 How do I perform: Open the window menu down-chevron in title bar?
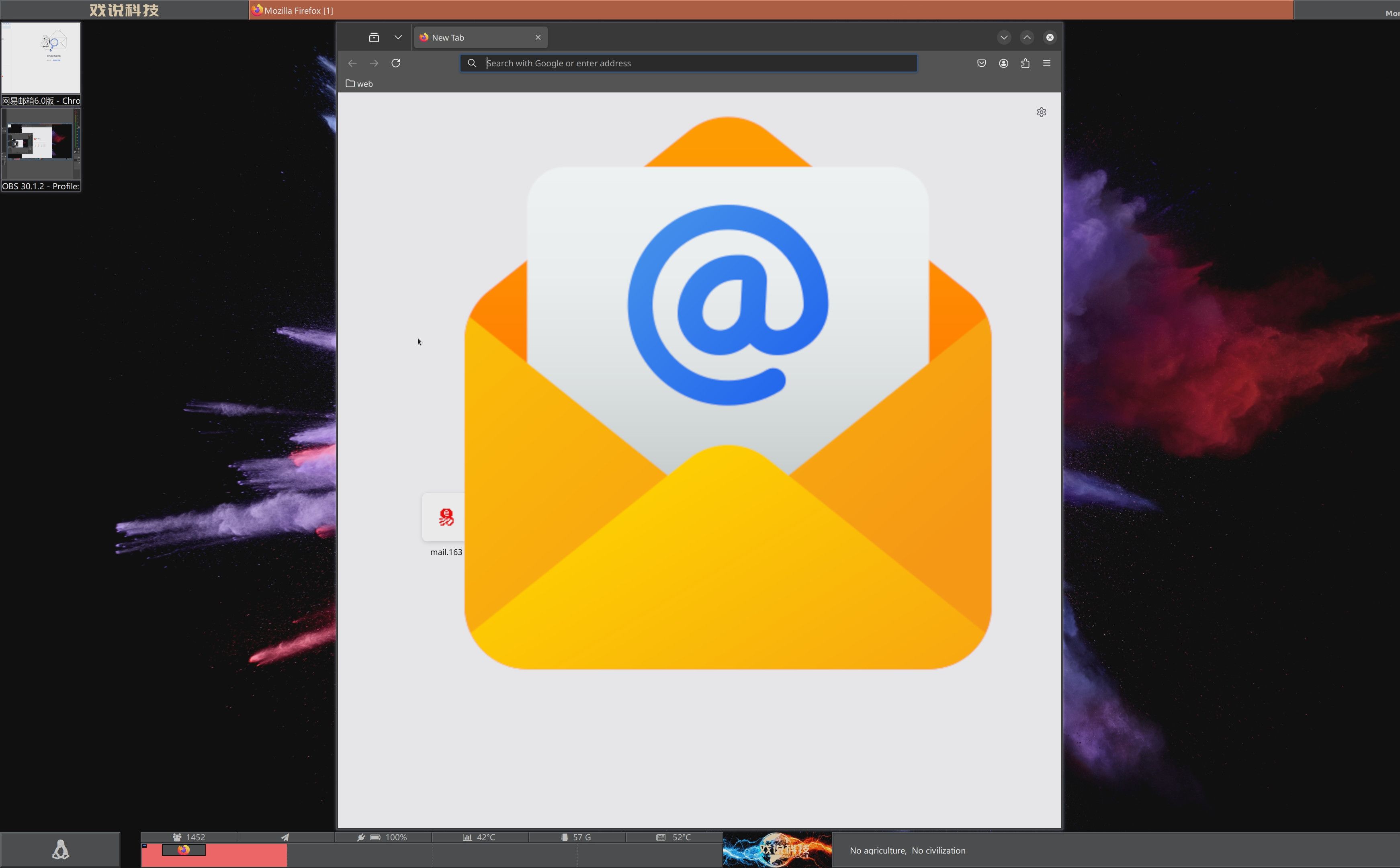tap(1004, 37)
